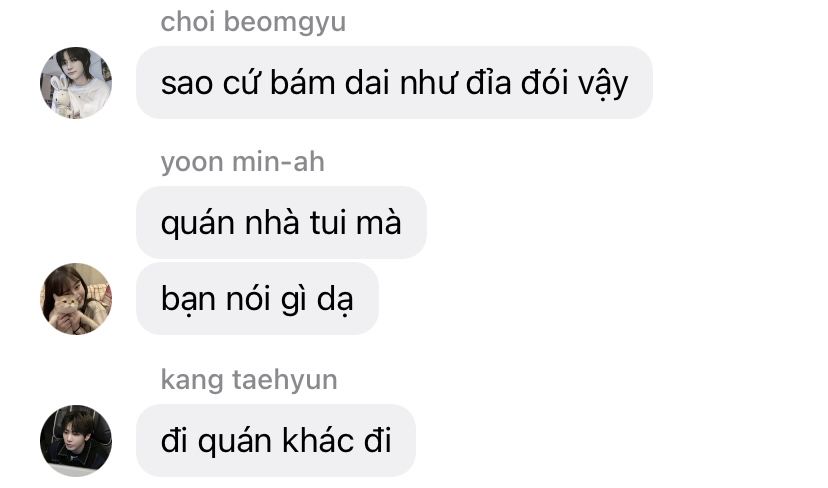Click the word "vậy" ending beomgyu's message
Image resolution: width=828 pixels, height=488 pixels.
point(603,85)
